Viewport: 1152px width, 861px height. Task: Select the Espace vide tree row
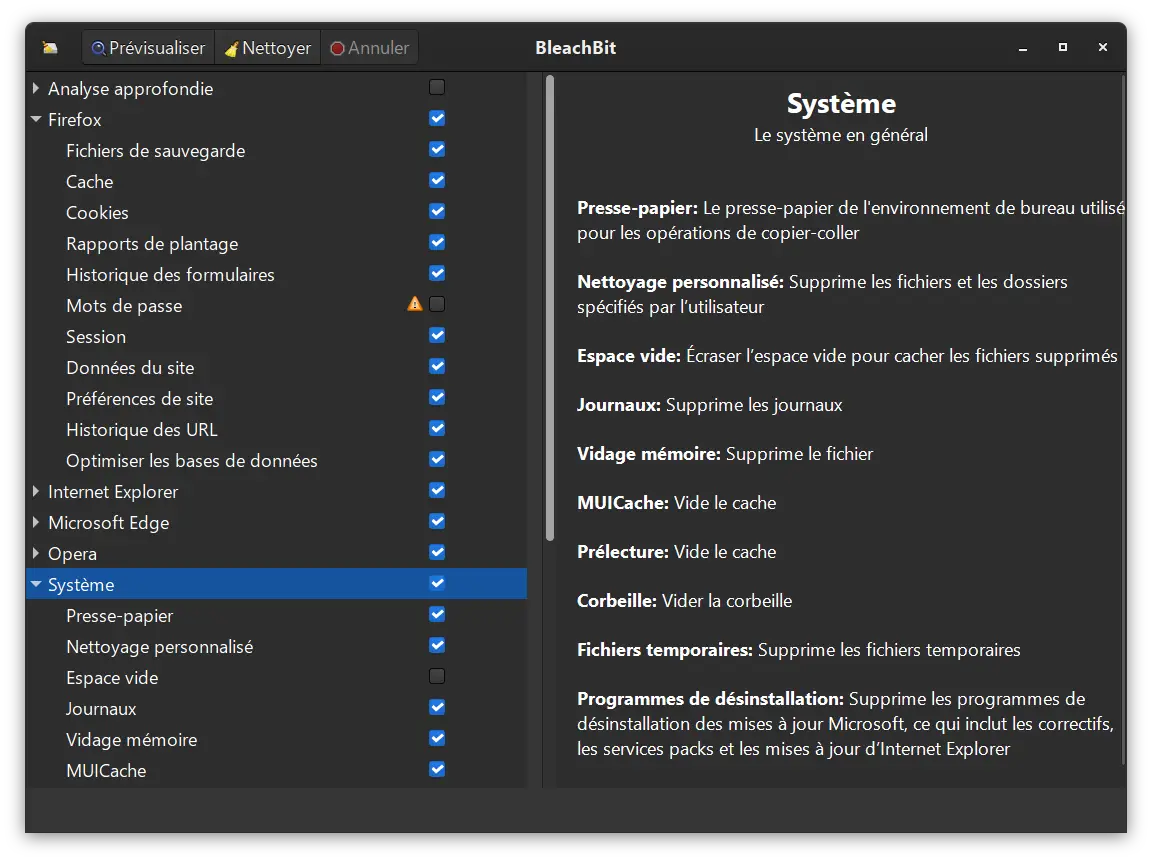pos(276,677)
